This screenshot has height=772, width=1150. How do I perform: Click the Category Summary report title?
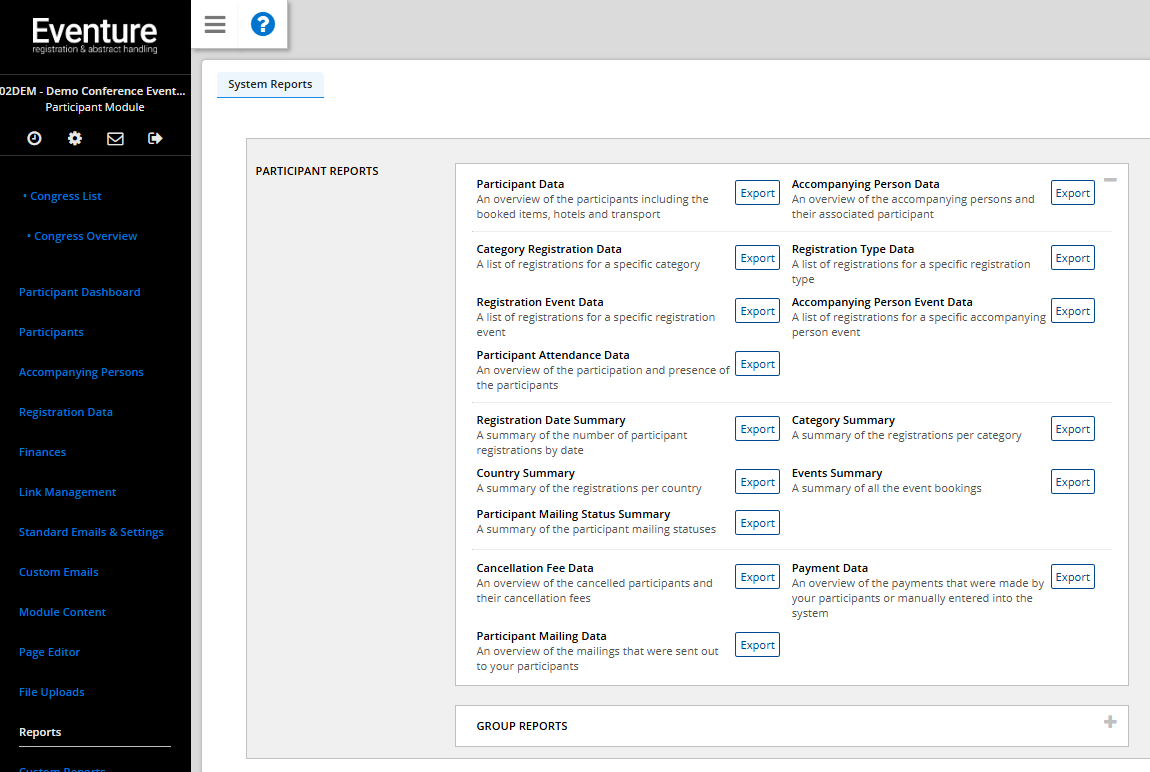pyautogui.click(x=843, y=421)
